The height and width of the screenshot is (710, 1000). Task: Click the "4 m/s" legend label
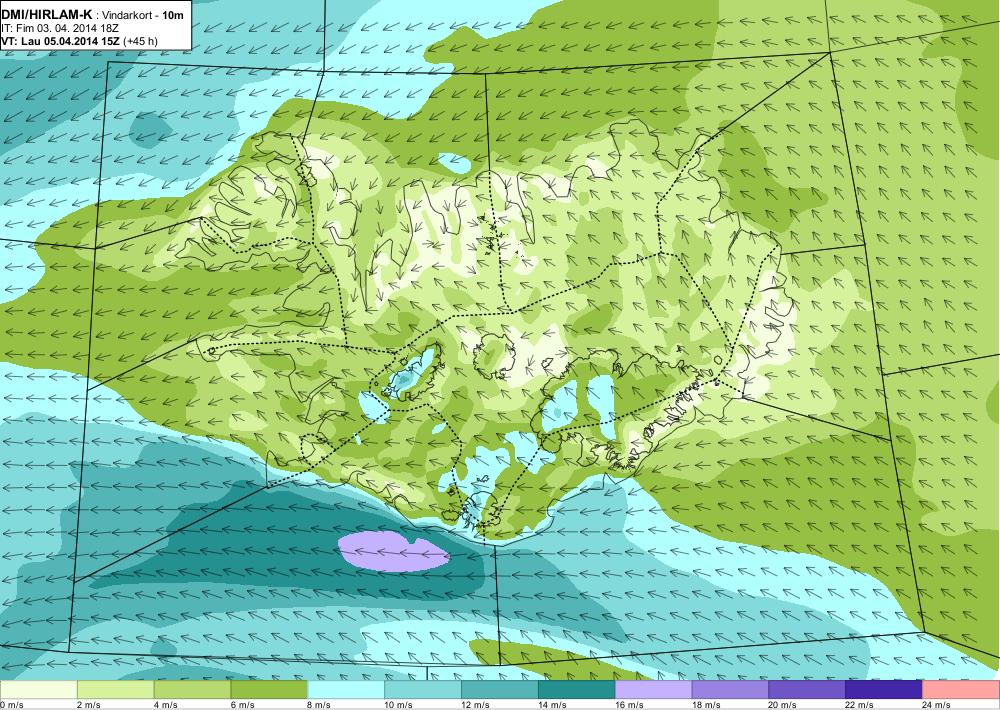click(166, 705)
